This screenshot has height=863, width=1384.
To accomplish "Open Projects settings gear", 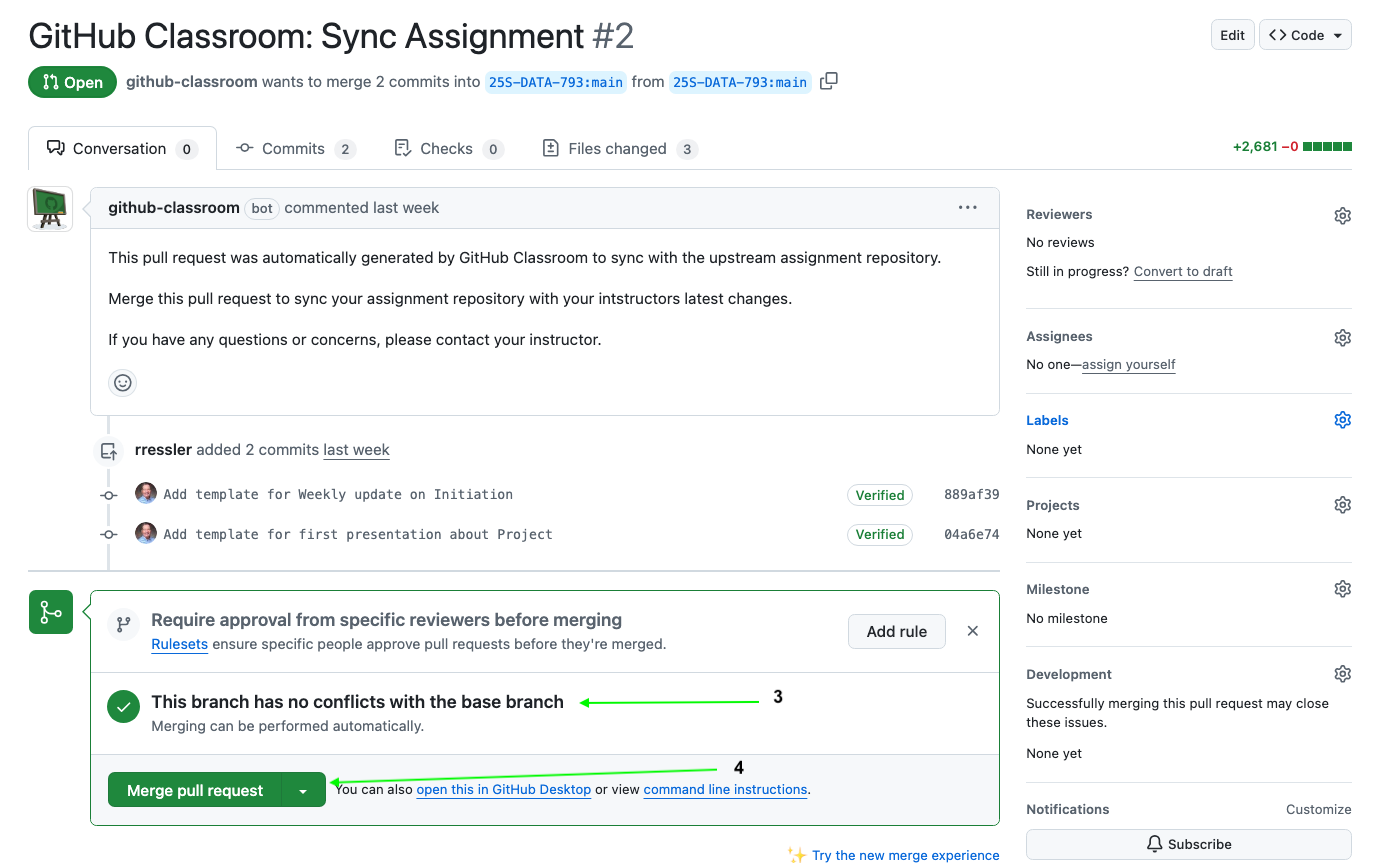I will 1343,505.
